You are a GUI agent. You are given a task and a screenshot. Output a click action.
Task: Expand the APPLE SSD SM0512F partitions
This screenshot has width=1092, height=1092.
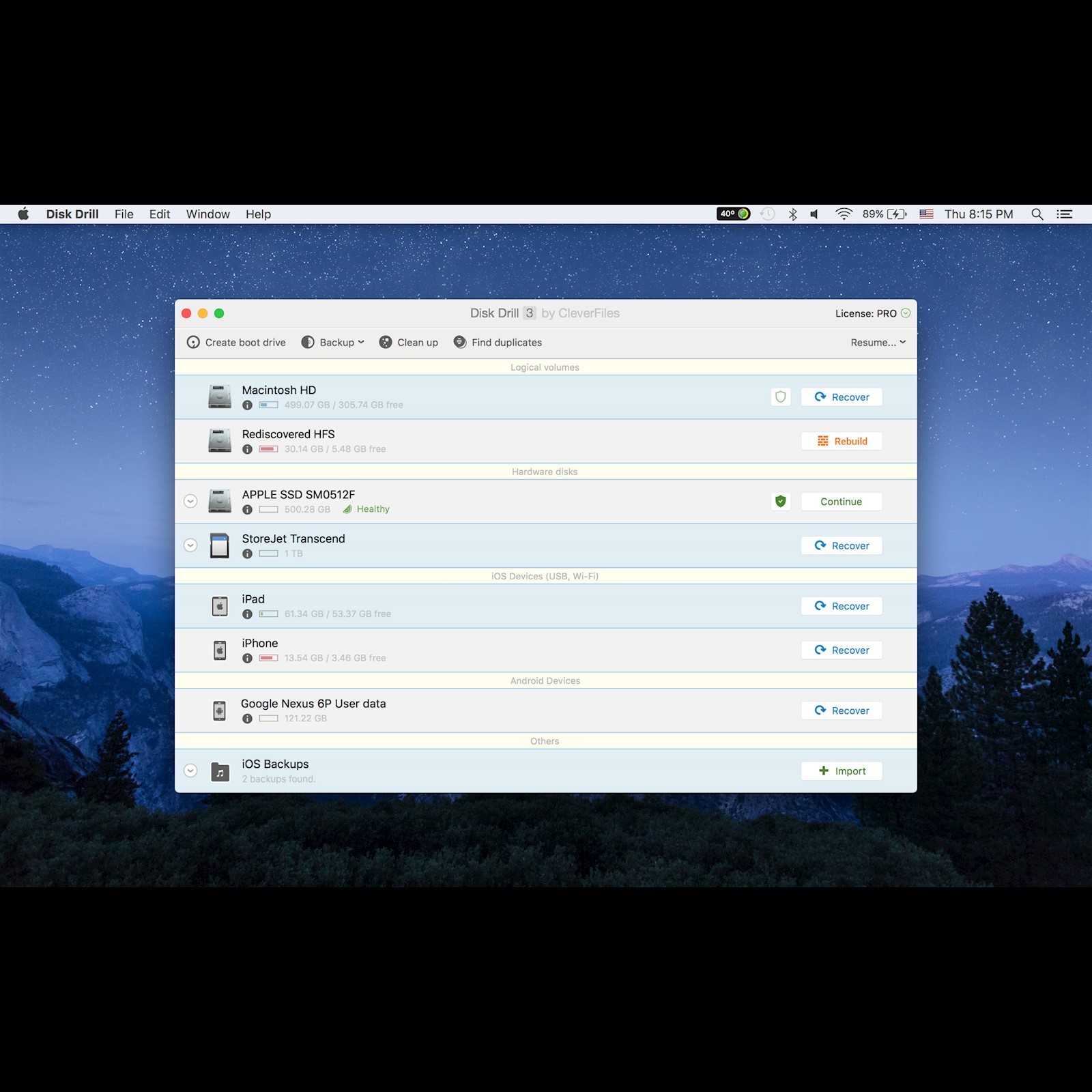point(190,501)
